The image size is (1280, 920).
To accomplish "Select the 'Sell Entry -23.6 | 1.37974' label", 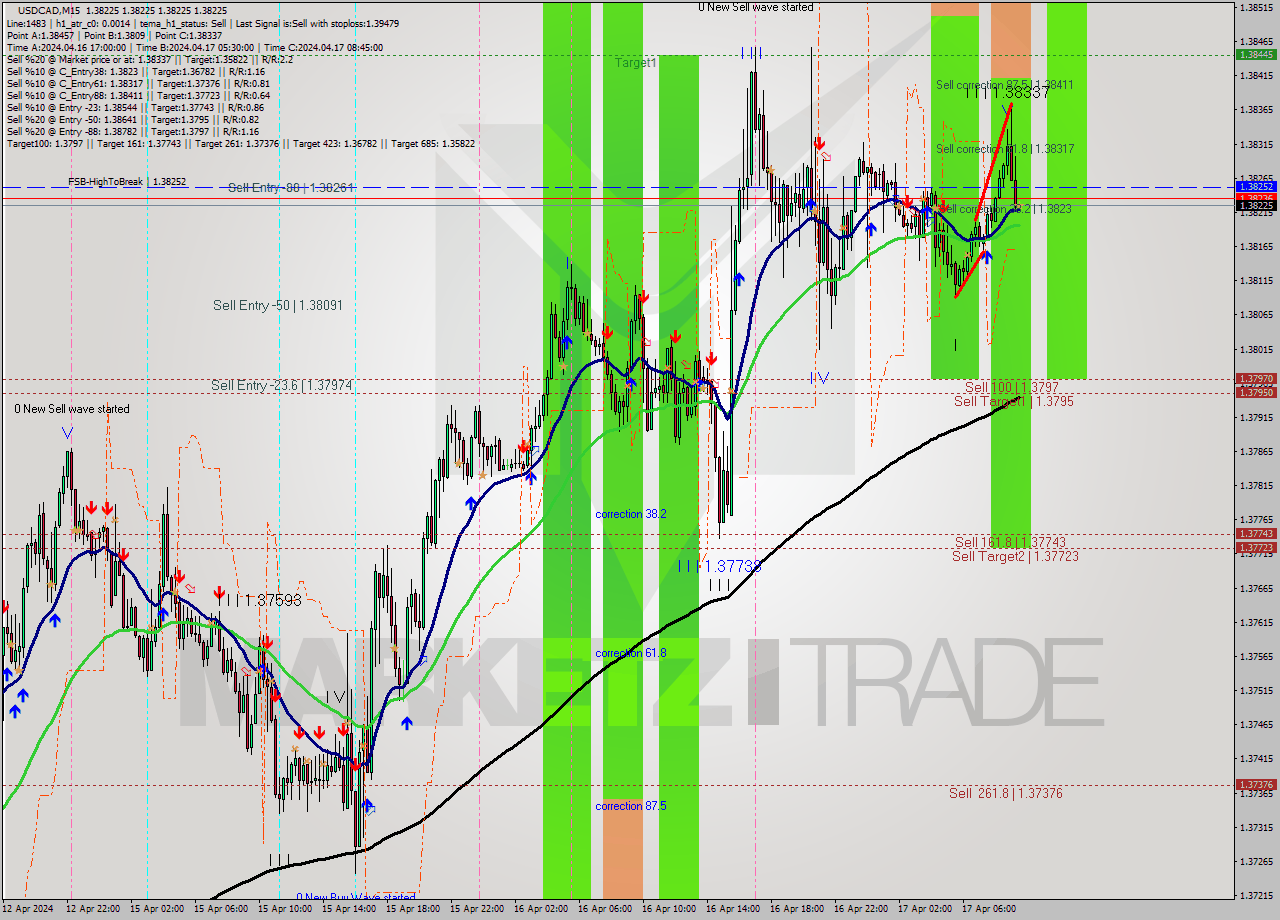I will 282,385.
